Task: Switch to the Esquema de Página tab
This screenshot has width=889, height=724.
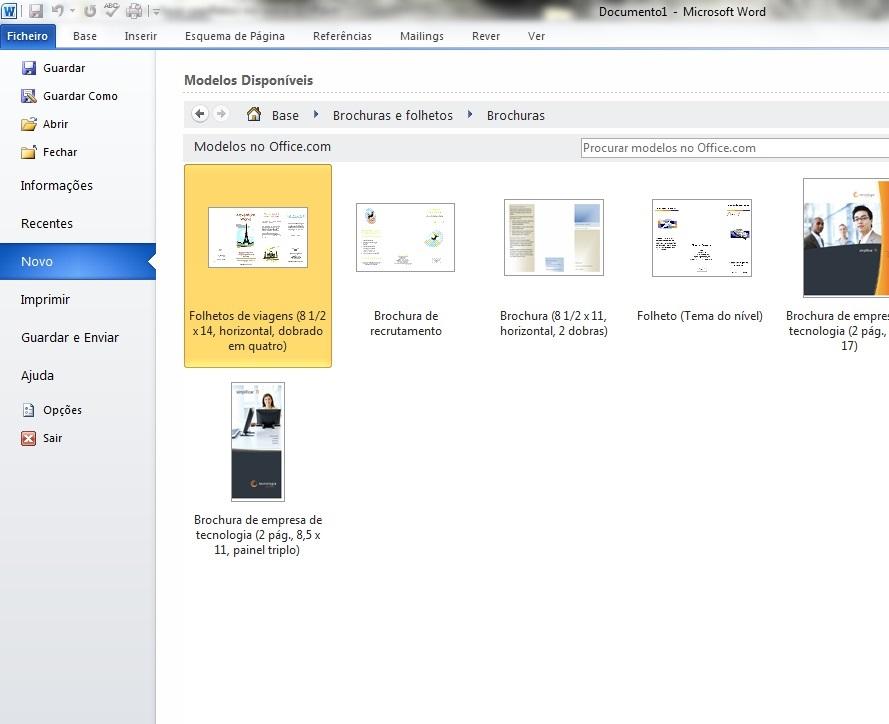Action: [x=234, y=36]
